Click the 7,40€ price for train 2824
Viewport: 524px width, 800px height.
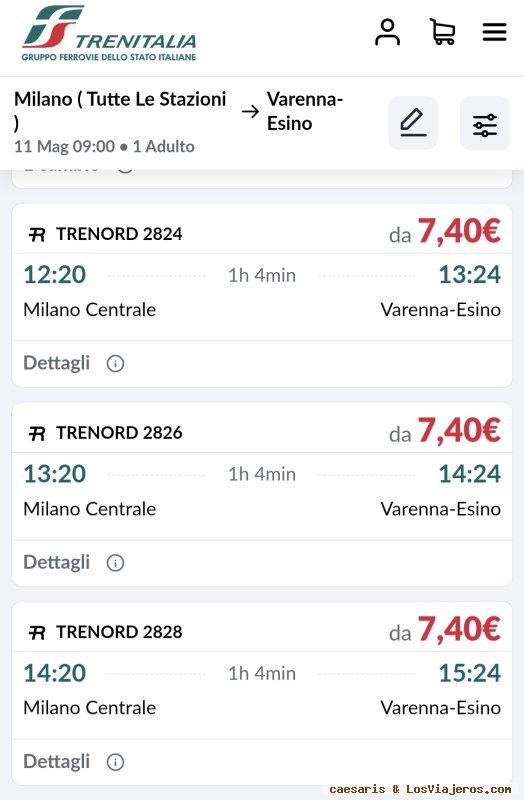(x=459, y=231)
